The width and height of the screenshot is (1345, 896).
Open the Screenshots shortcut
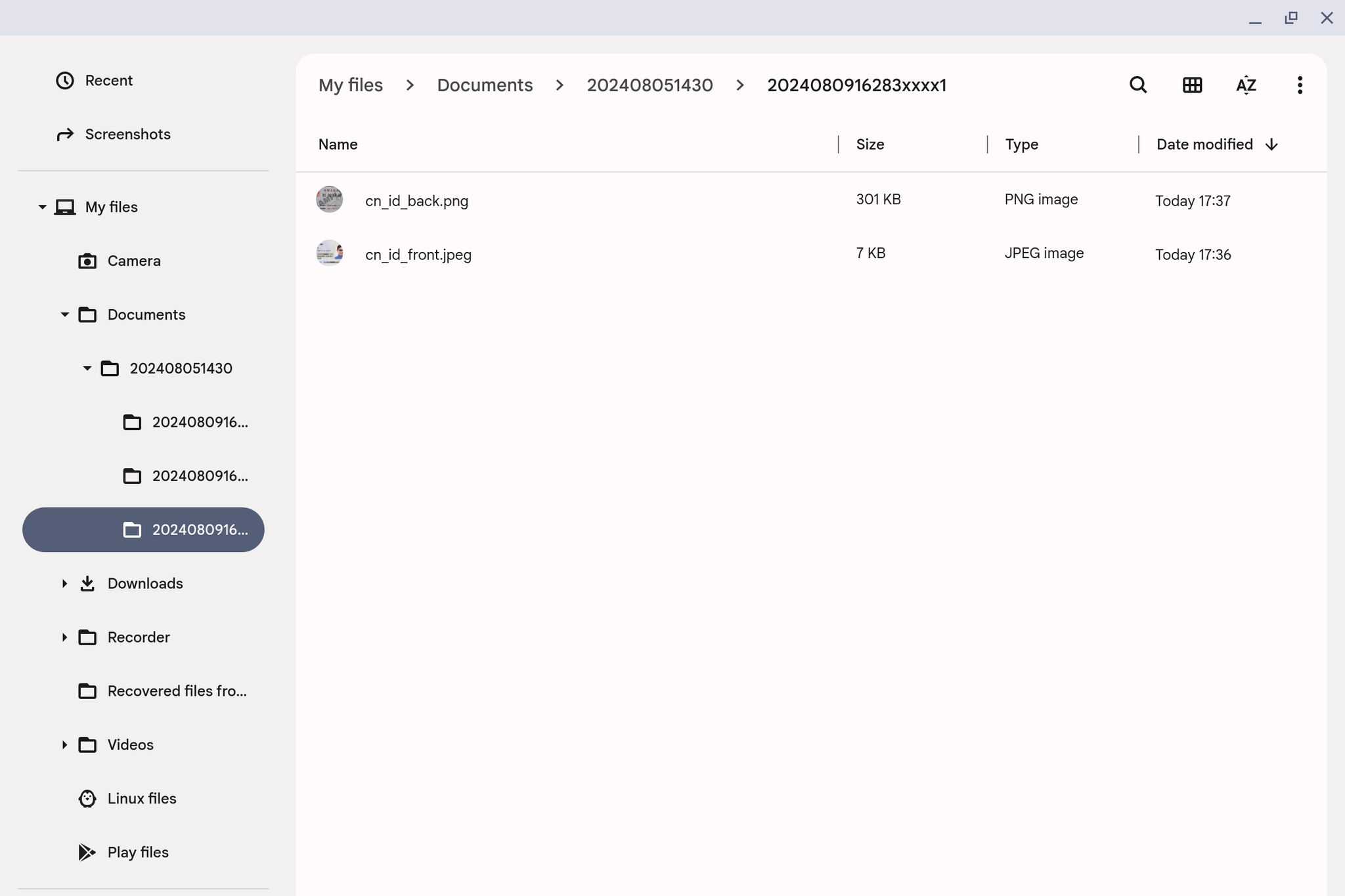[x=127, y=135]
